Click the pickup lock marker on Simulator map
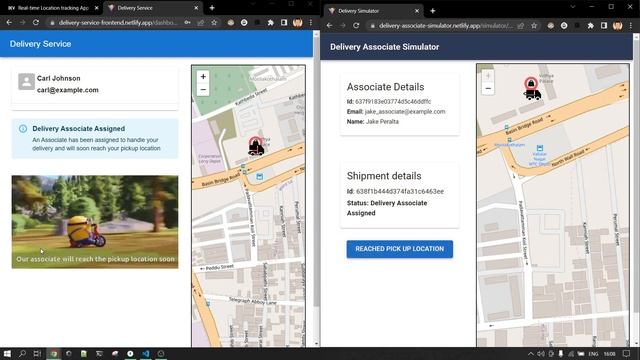640x360 pixels. [531, 83]
